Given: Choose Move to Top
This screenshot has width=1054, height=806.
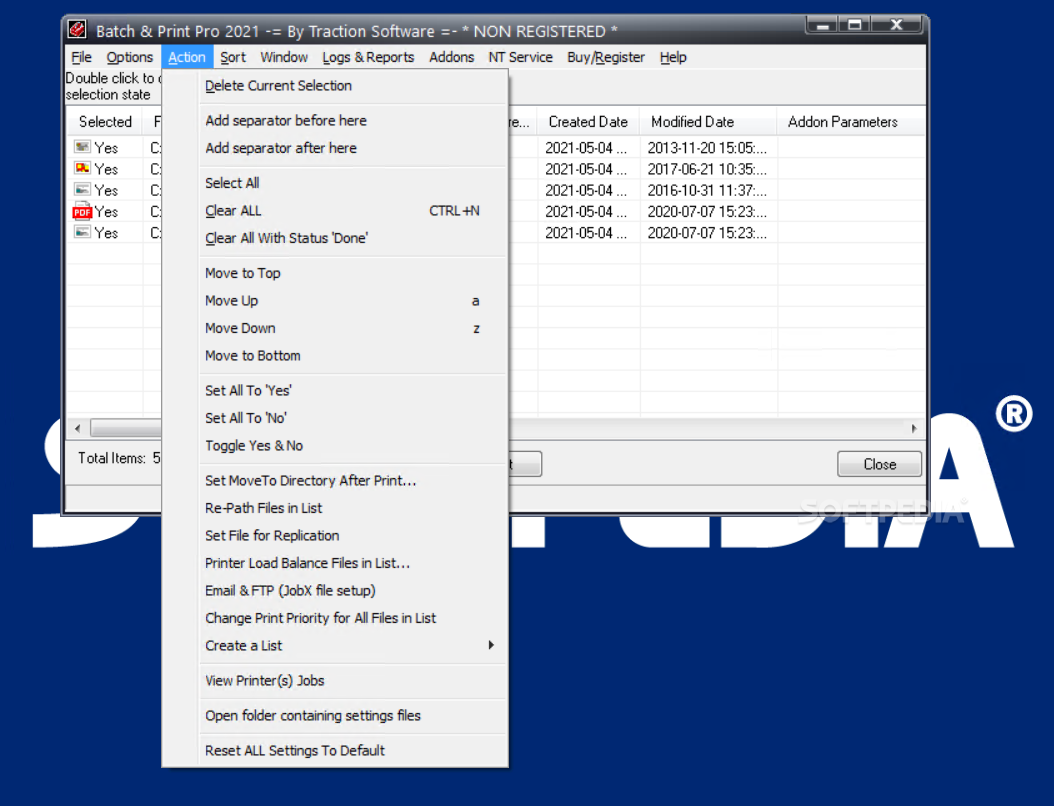Looking at the screenshot, I should (x=335, y=273).
